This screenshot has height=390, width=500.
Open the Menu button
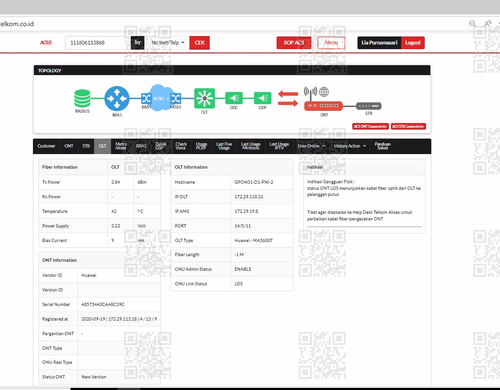(331, 43)
